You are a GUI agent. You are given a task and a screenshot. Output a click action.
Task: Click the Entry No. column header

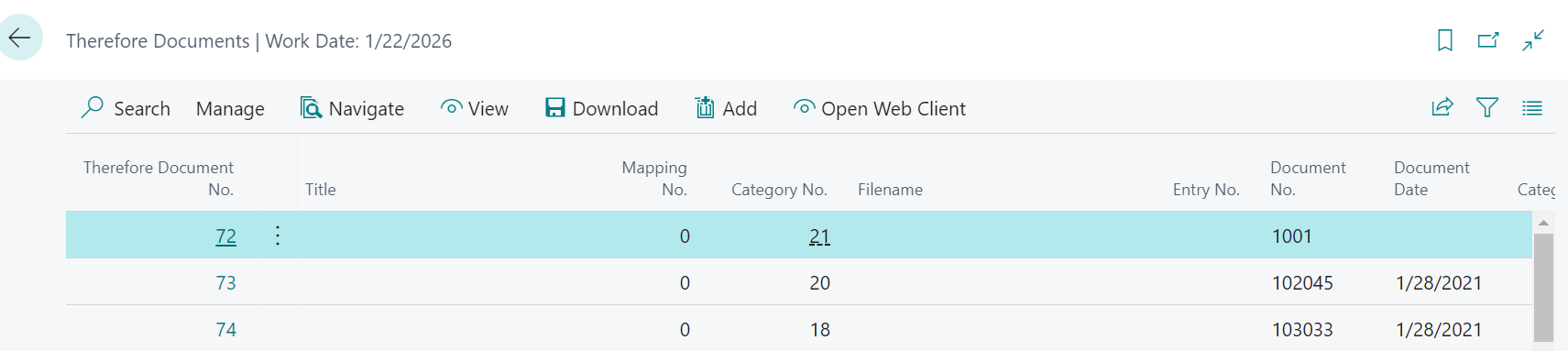coord(1206,189)
